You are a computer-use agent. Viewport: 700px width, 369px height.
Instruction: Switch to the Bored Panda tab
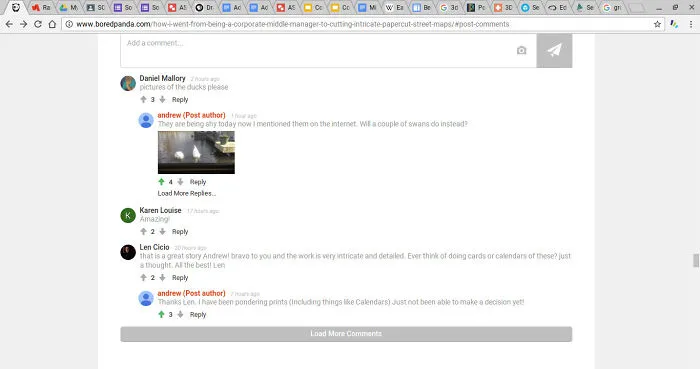click(x=16, y=8)
